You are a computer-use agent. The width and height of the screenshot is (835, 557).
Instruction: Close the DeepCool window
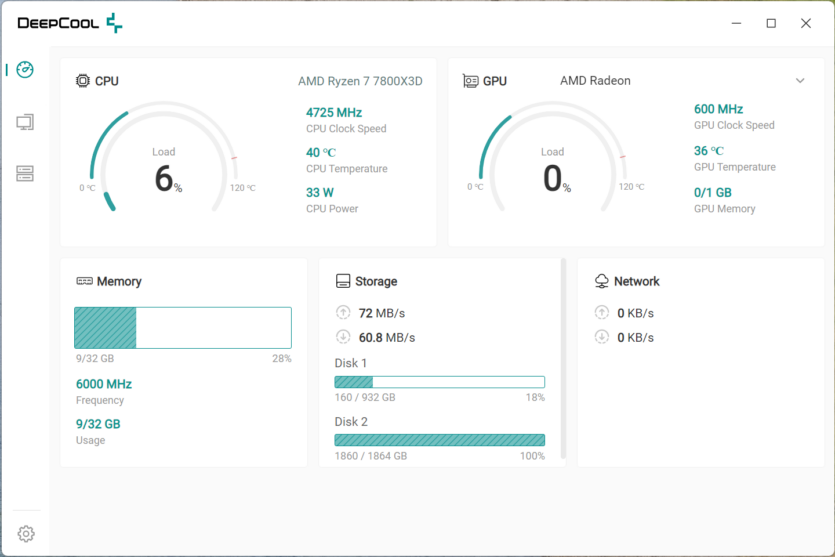(x=806, y=23)
